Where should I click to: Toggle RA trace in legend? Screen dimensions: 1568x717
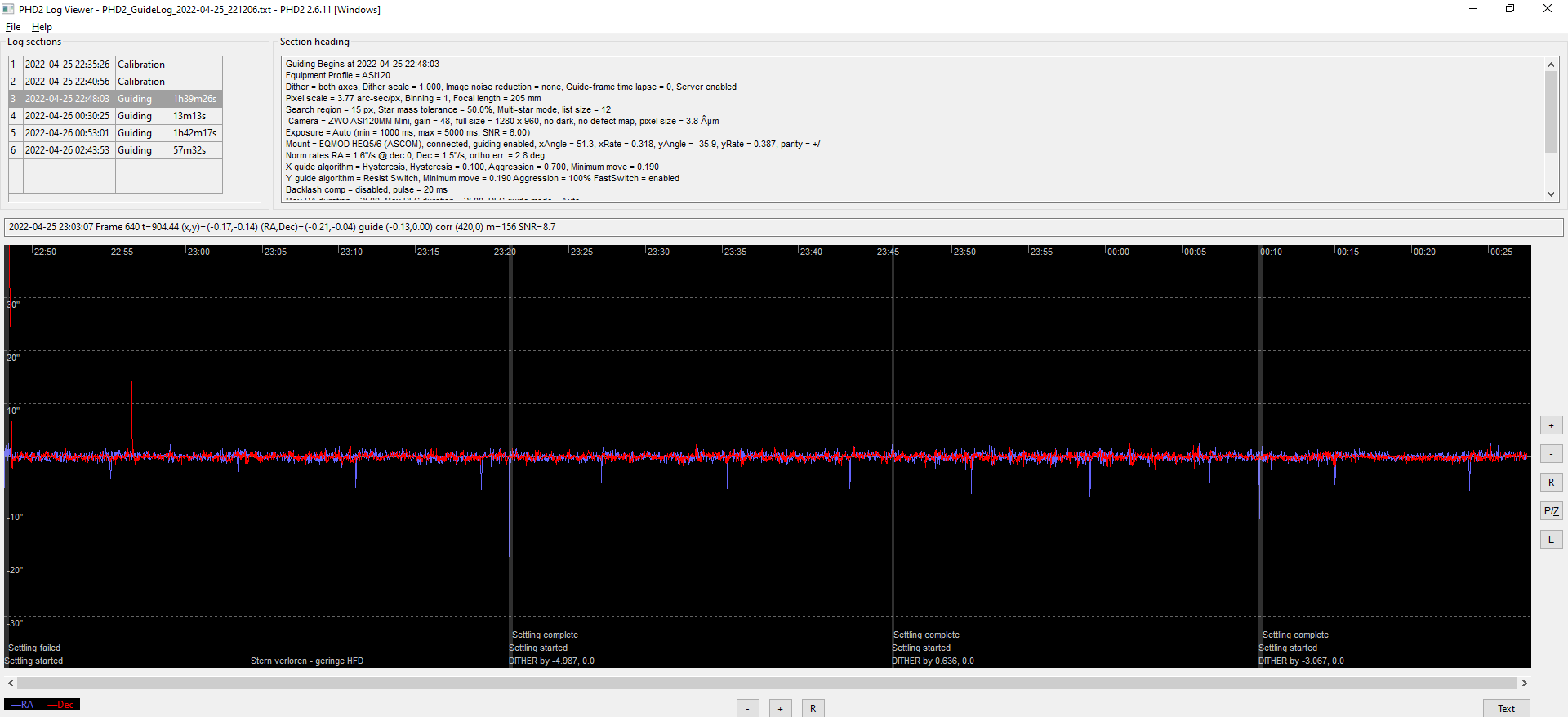pos(22,705)
